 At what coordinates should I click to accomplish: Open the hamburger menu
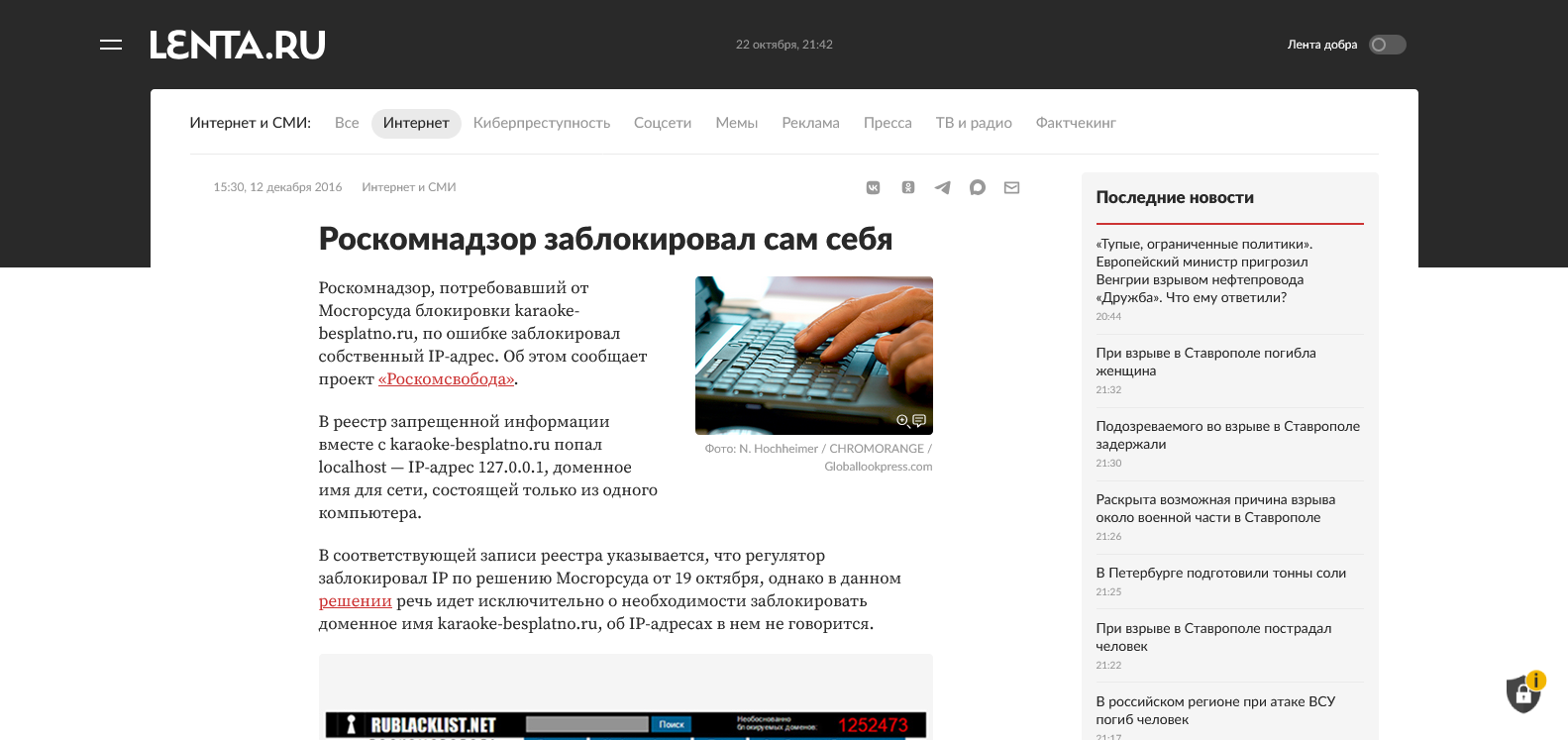(111, 45)
